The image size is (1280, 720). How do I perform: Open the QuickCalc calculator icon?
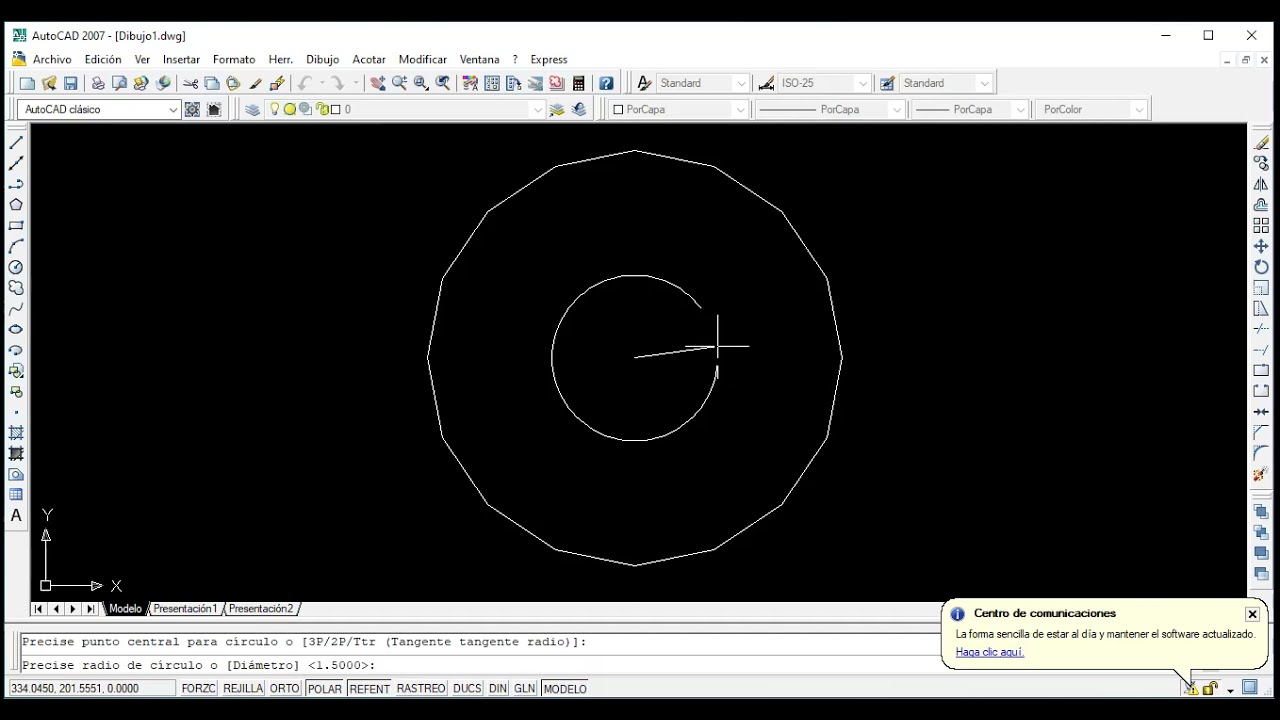[x=579, y=83]
